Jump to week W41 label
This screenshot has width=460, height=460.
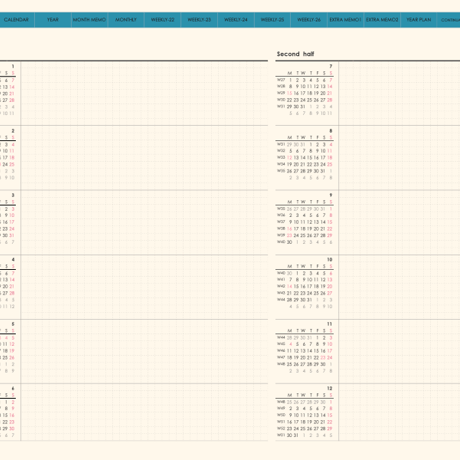tap(281, 280)
